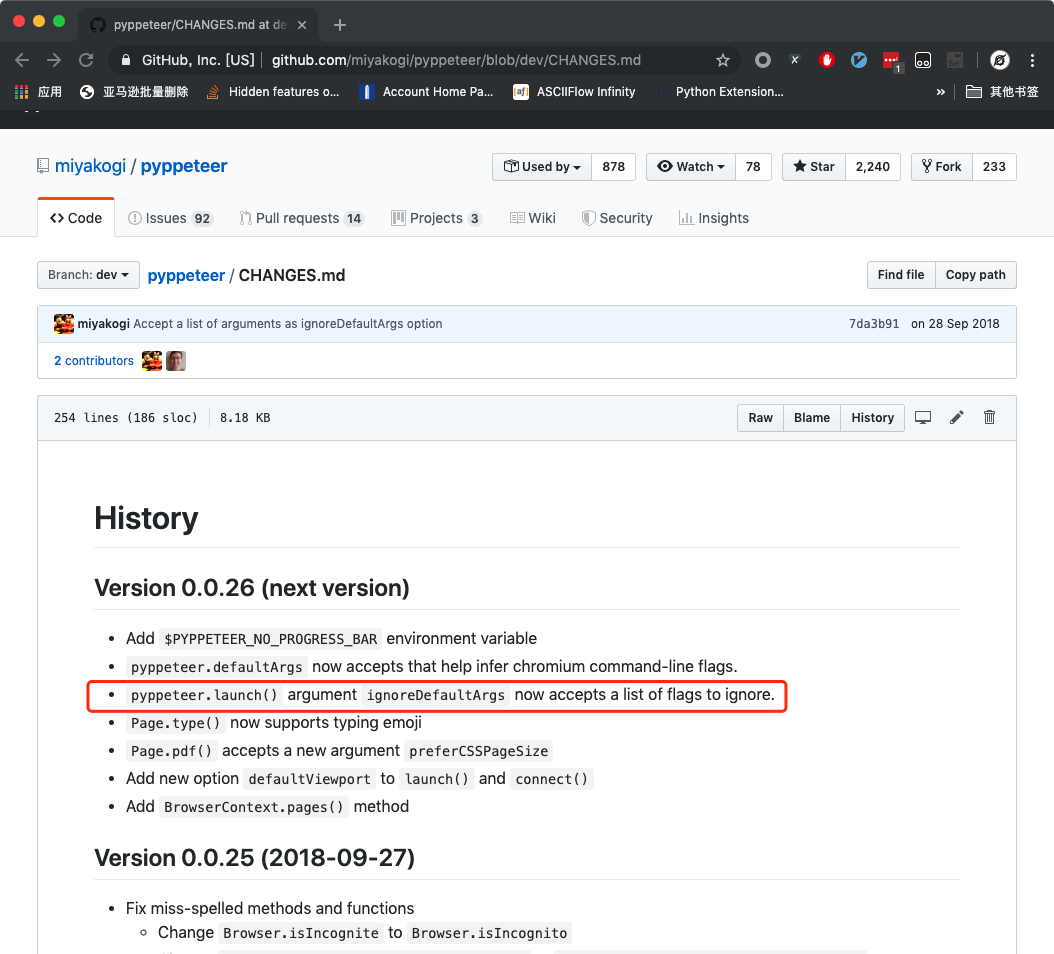
Task: Click the 2 contributors link
Action: click(x=94, y=360)
